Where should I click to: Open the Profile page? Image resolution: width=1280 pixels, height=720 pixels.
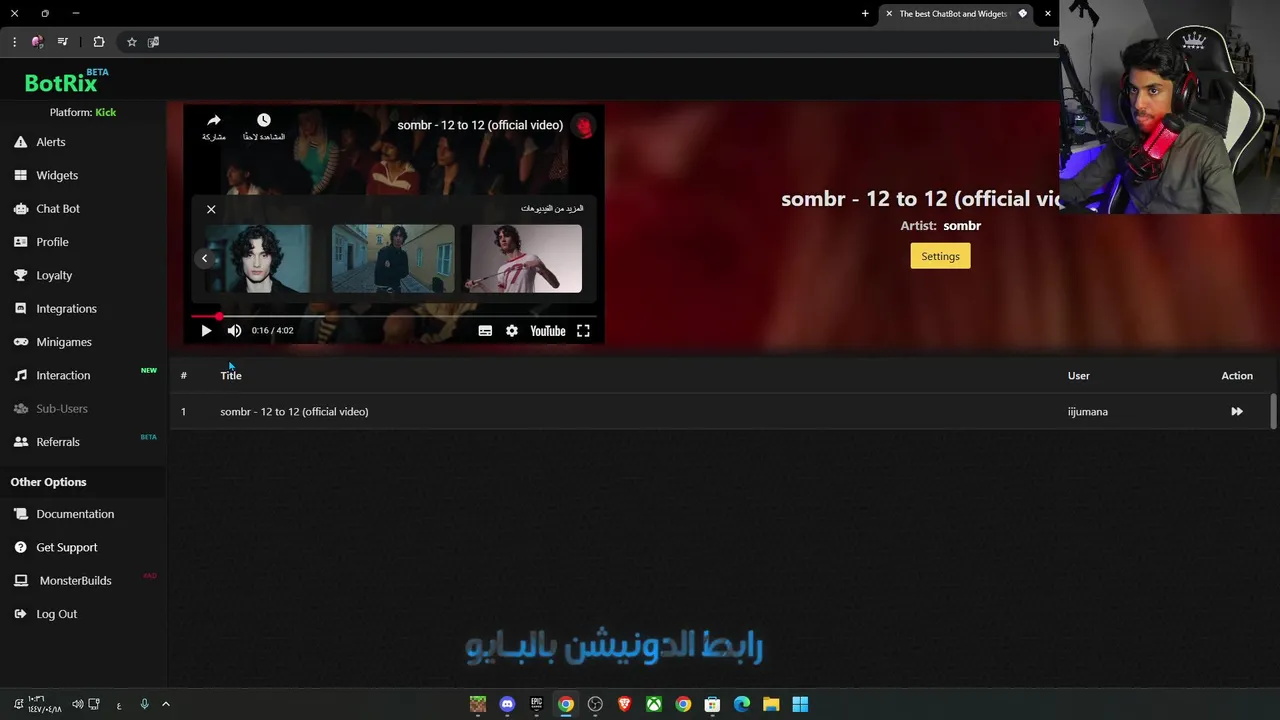[52, 242]
